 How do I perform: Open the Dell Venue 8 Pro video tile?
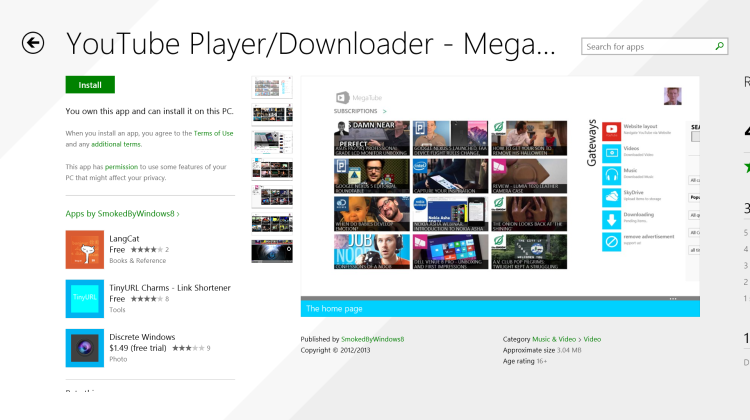click(451, 252)
